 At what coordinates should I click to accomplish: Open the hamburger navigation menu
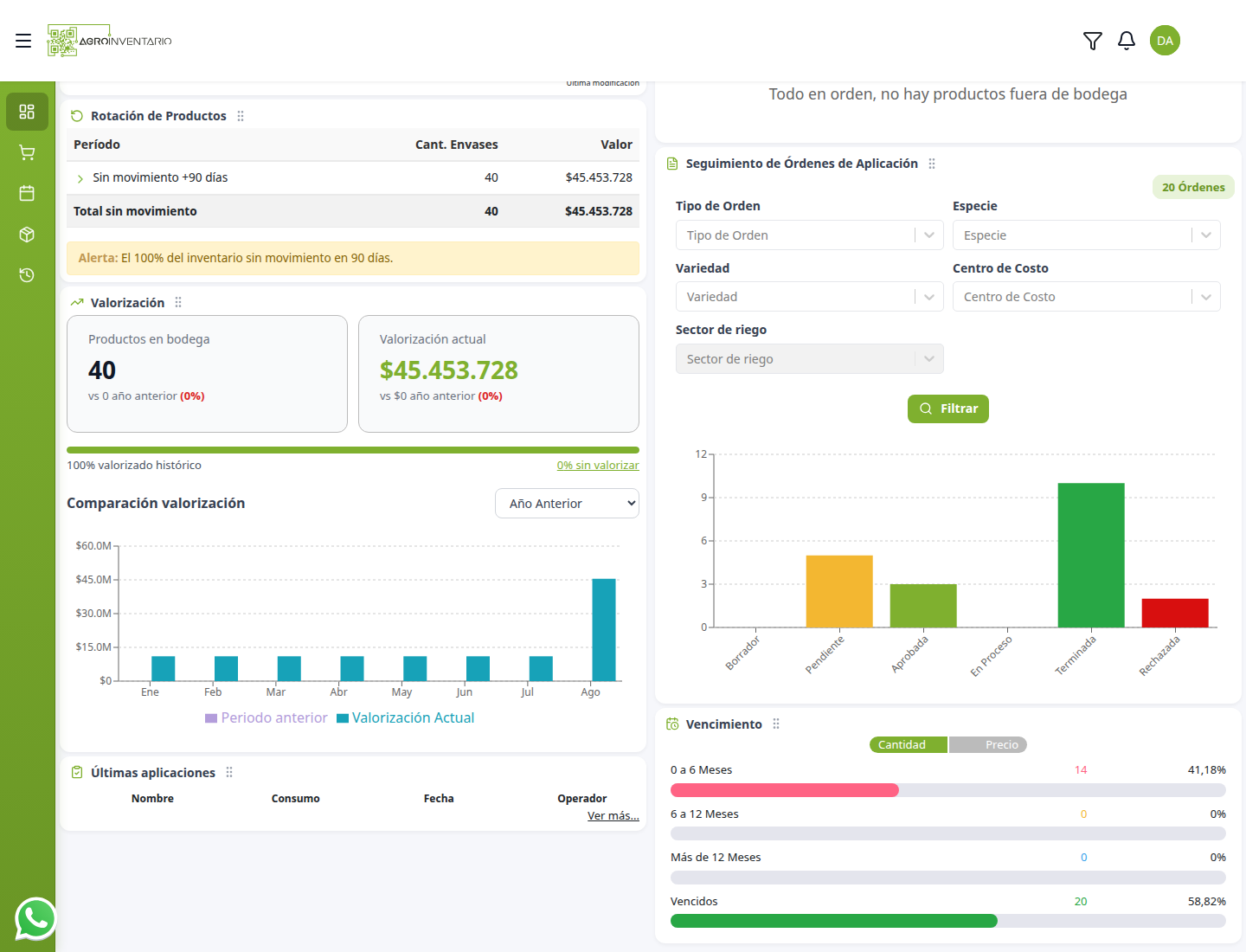pos(23,41)
